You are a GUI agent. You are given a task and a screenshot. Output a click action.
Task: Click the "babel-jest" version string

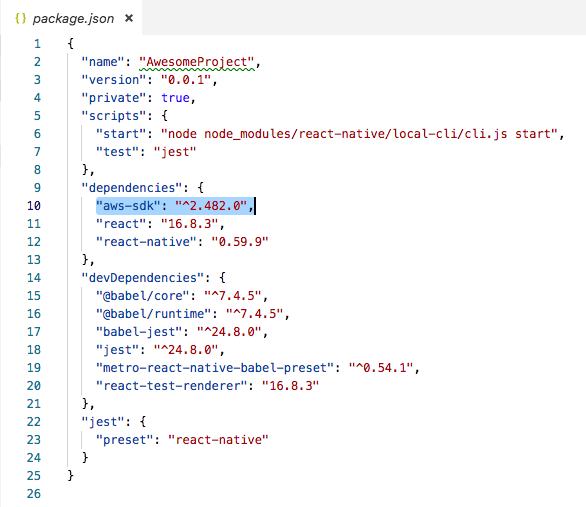(x=229, y=332)
